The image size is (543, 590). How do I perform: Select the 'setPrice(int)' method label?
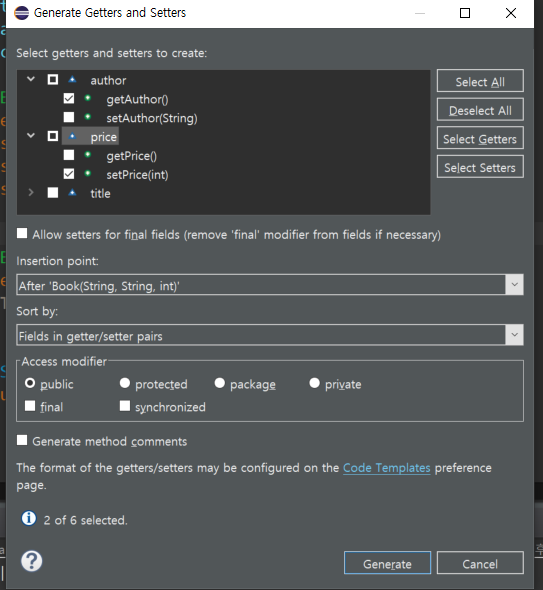137,175
